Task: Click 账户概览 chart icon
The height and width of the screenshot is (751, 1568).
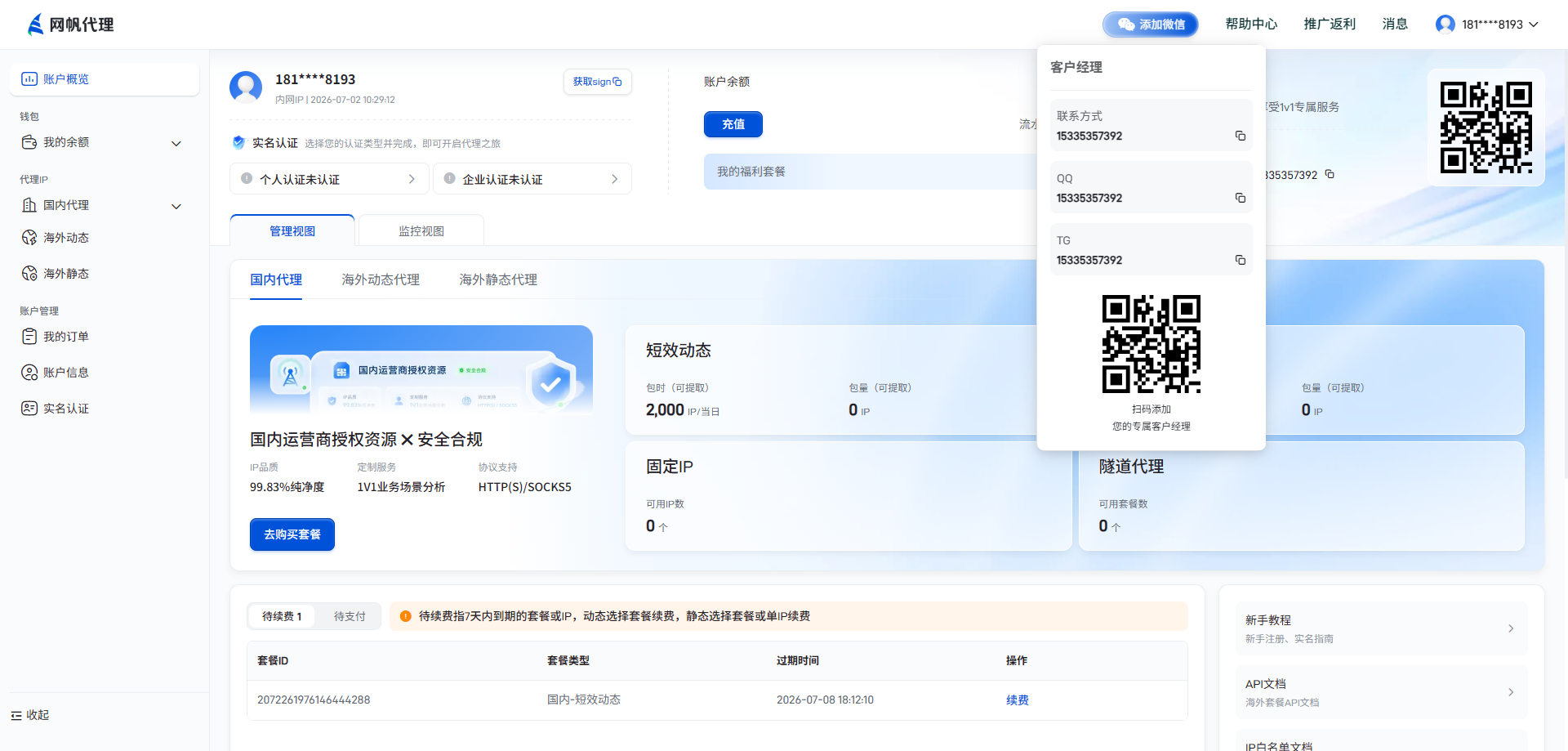Action: pyautogui.click(x=29, y=79)
